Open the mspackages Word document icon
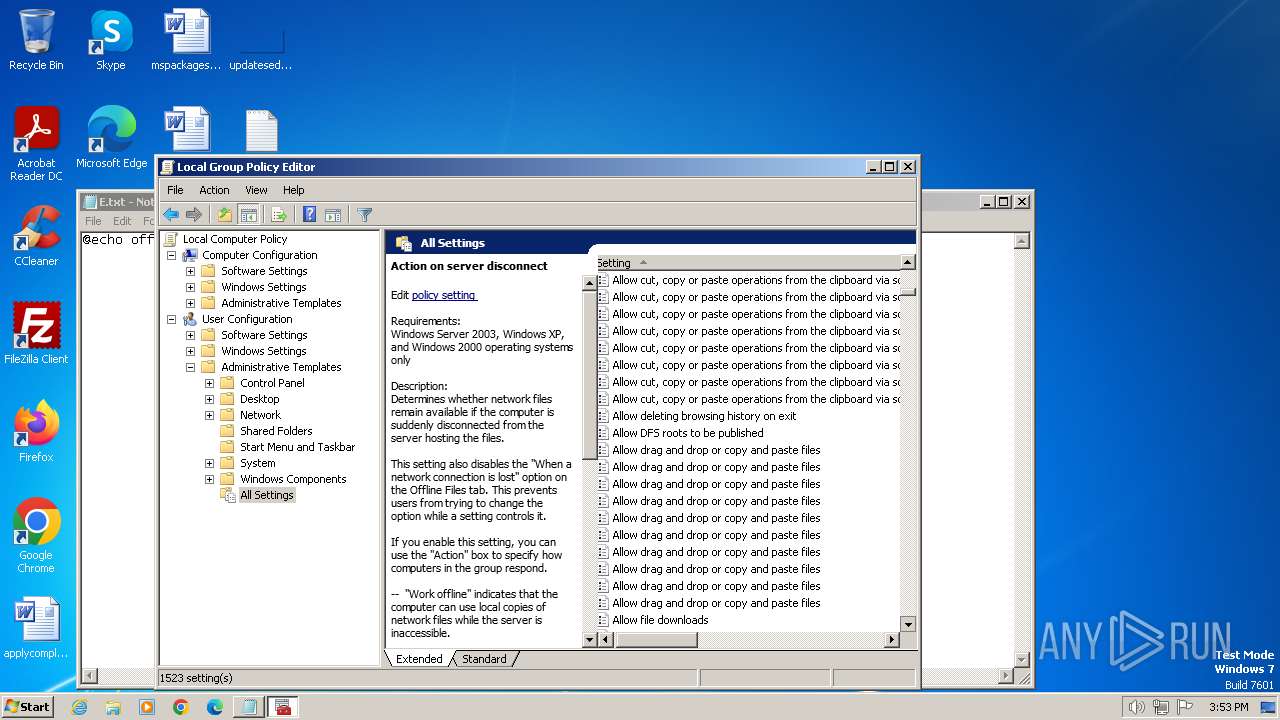The width and height of the screenshot is (1280, 720). [186, 40]
